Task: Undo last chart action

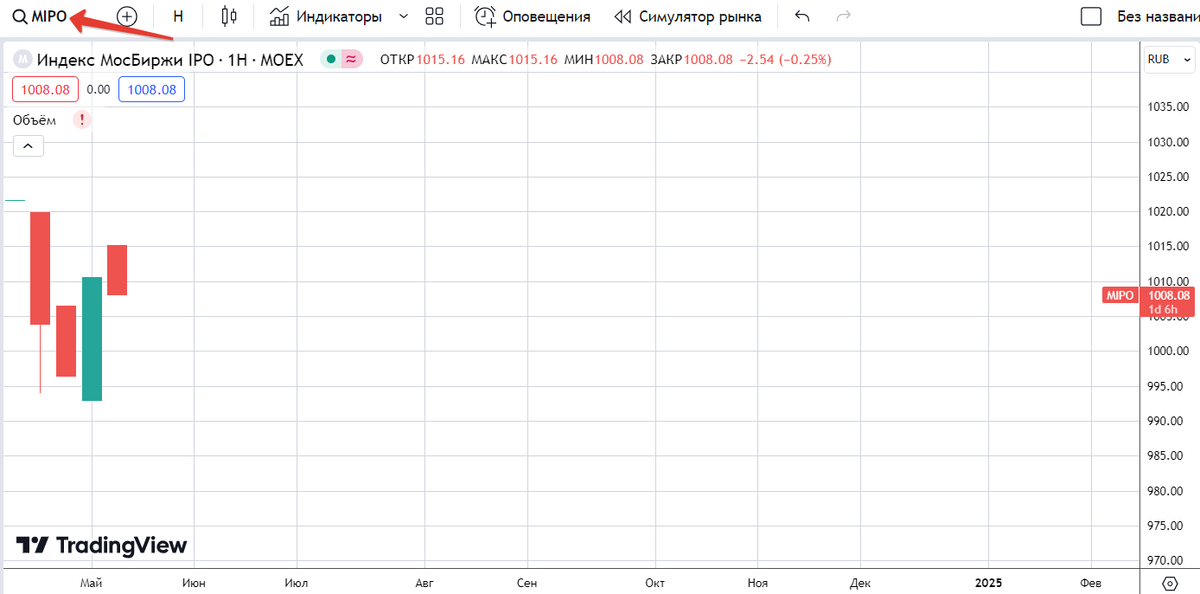Action: (x=802, y=16)
